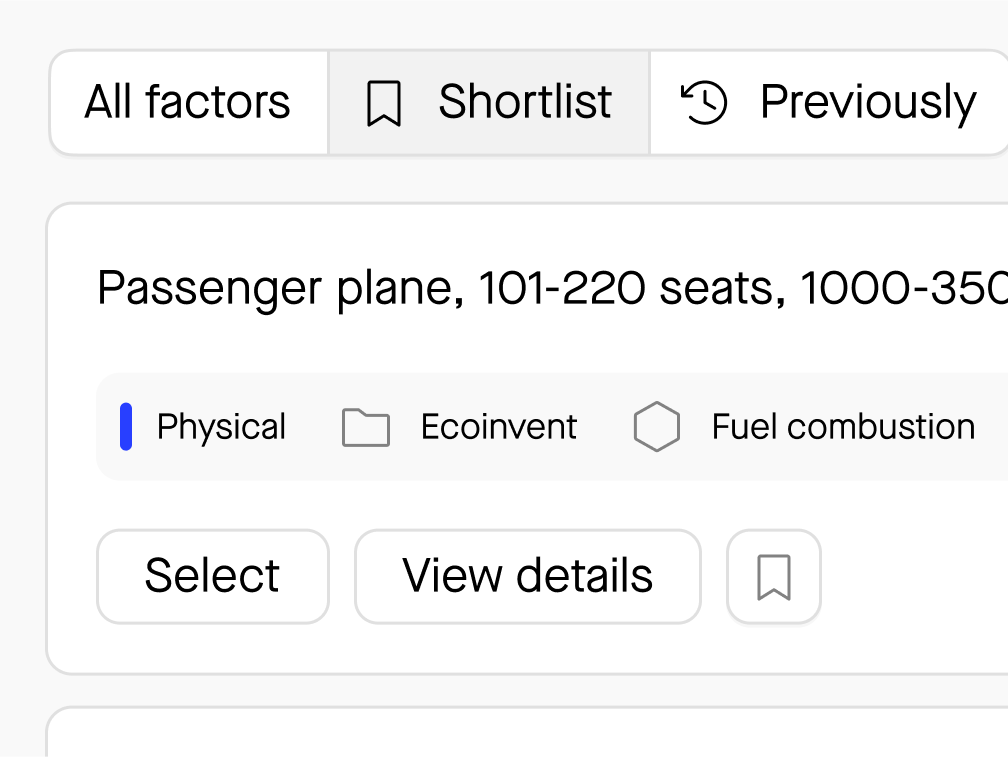Open View details for passenger plane
Viewport: 1008px width, 757px height.
pos(528,576)
